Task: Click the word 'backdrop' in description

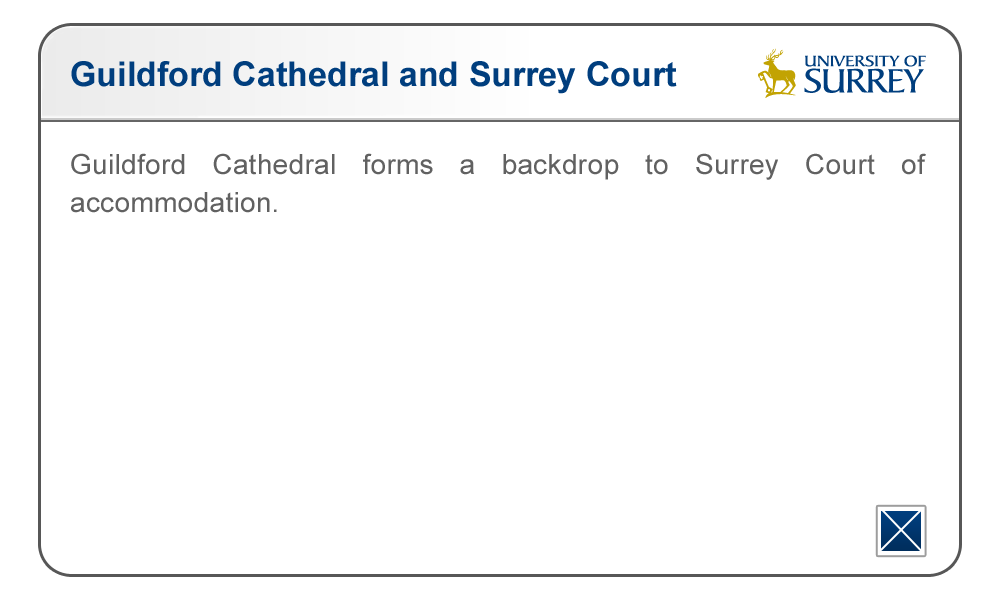Action: click(x=560, y=166)
